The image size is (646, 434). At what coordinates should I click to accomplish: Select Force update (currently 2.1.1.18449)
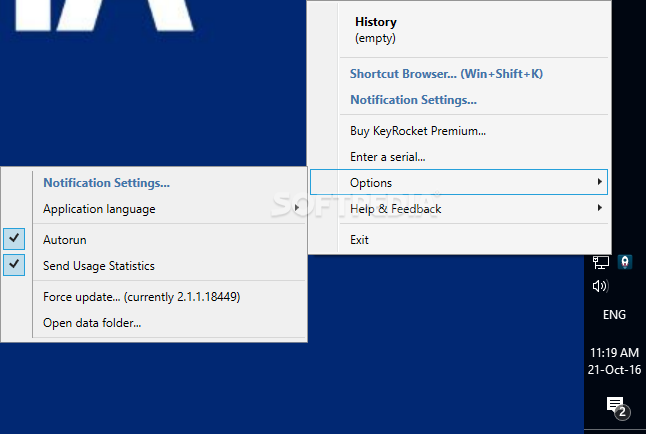[x=142, y=297]
